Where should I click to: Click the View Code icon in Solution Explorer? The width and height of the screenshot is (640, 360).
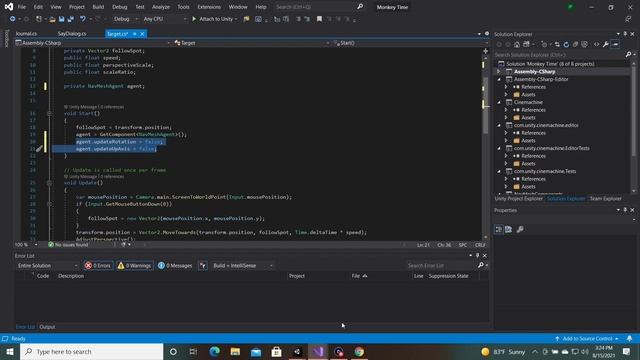(596, 44)
